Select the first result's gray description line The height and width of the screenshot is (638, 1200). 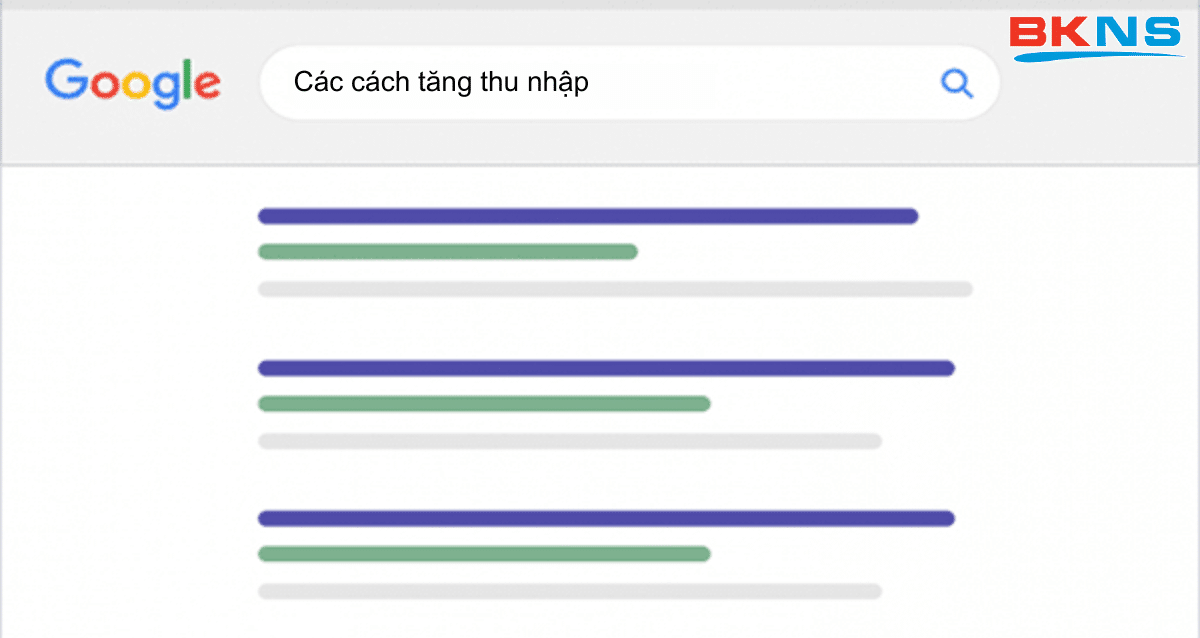(x=615, y=289)
